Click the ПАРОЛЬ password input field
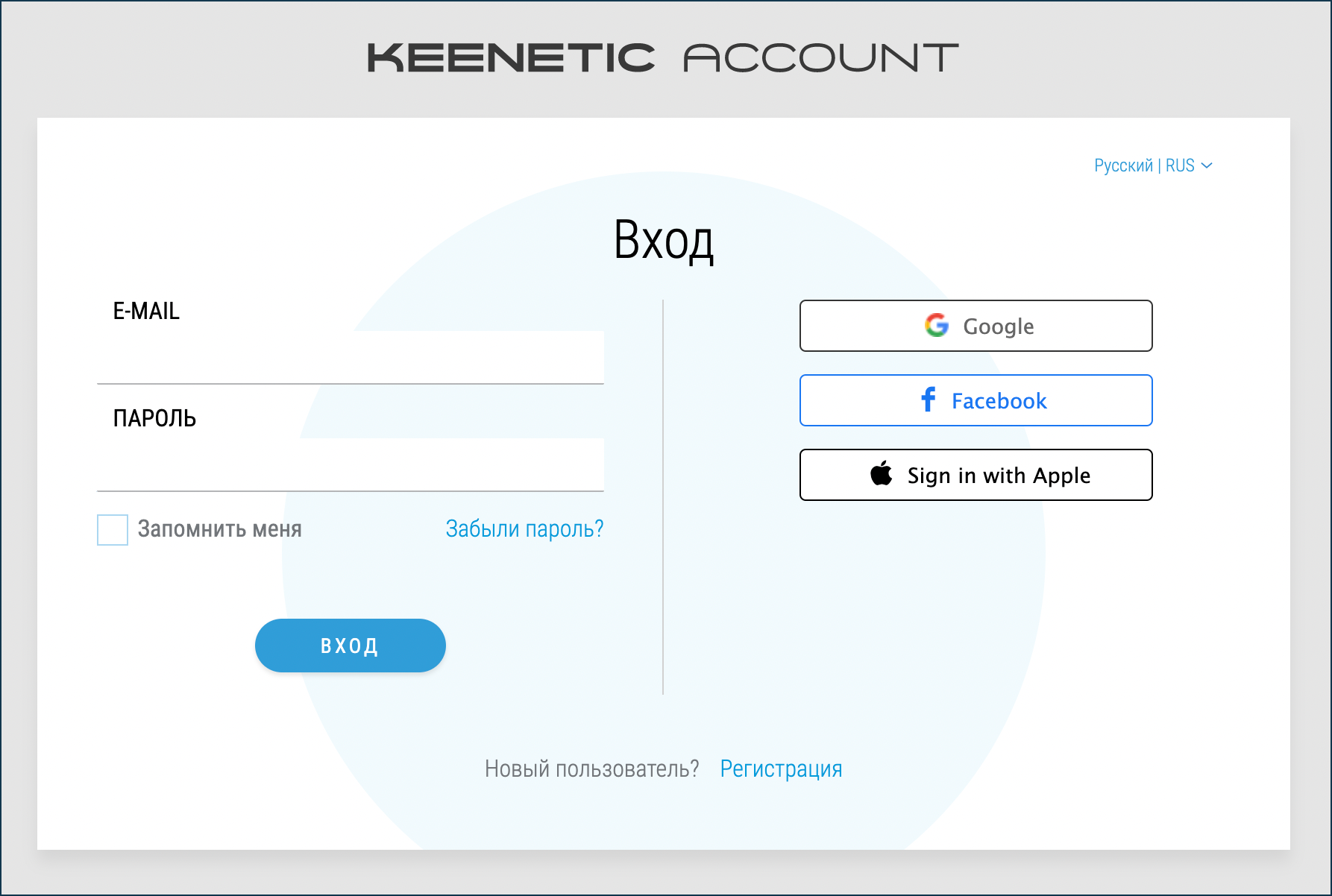 click(351, 464)
